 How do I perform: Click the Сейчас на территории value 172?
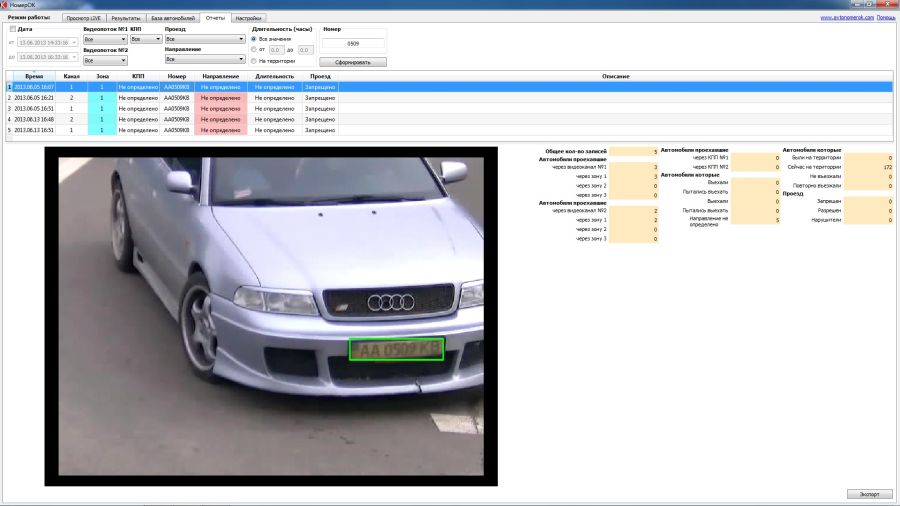click(868, 167)
